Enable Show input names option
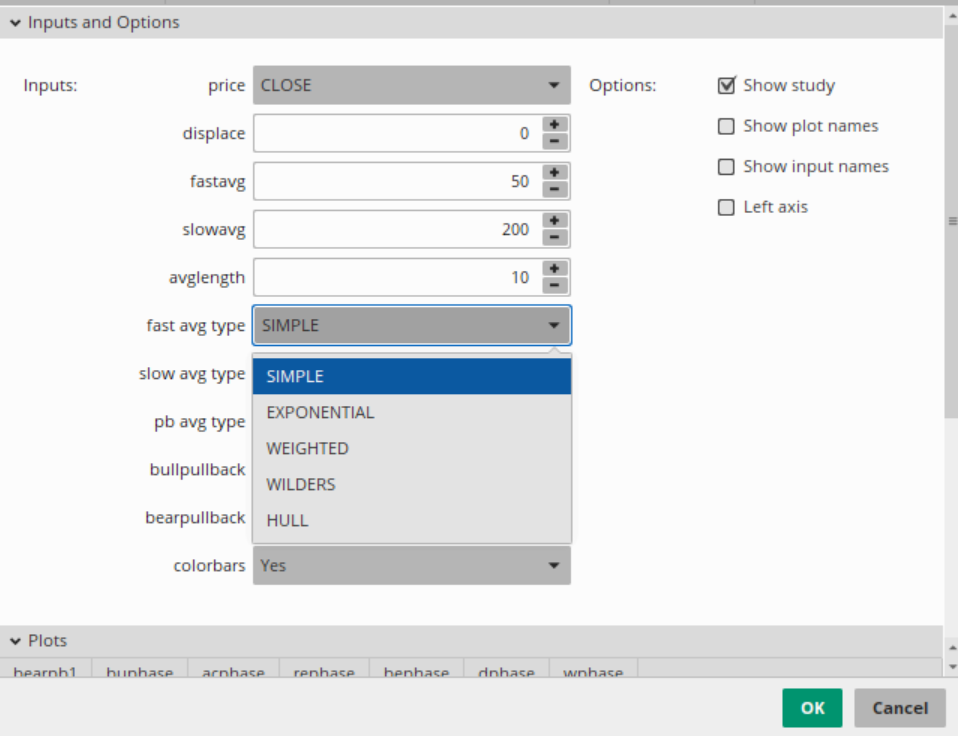The height and width of the screenshot is (736, 958). tap(727, 167)
